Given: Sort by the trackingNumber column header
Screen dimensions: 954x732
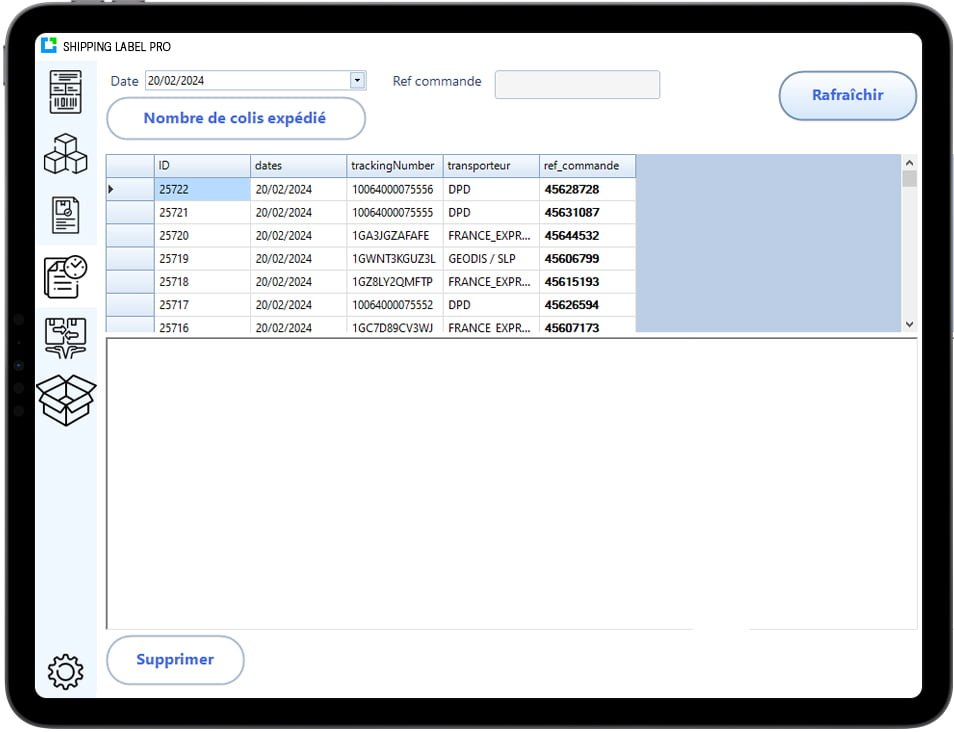Looking at the screenshot, I should (393, 165).
